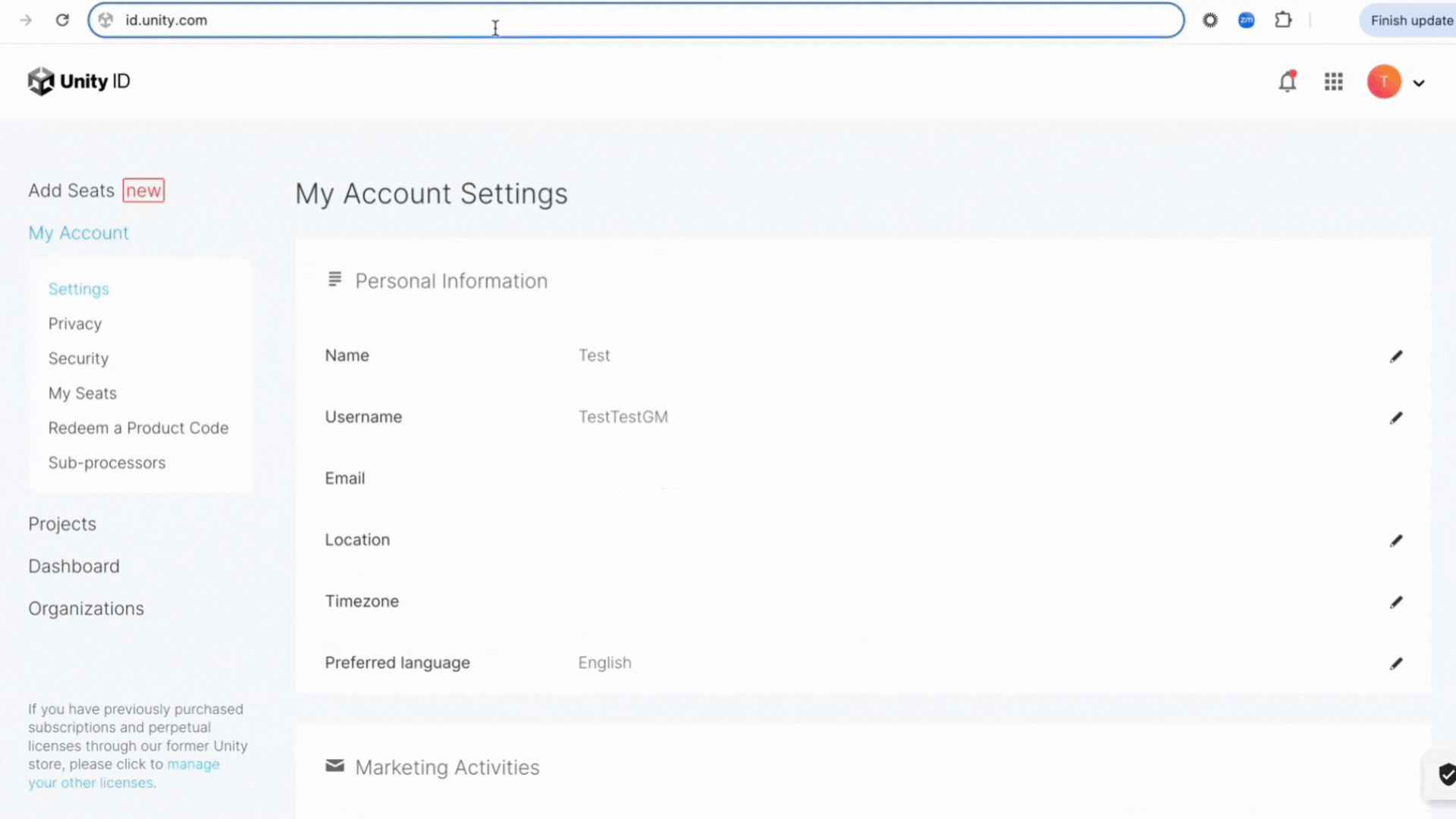The height and width of the screenshot is (819, 1456).
Task: Click the Timezone edit pencil icon
Action: (1396, 602)
